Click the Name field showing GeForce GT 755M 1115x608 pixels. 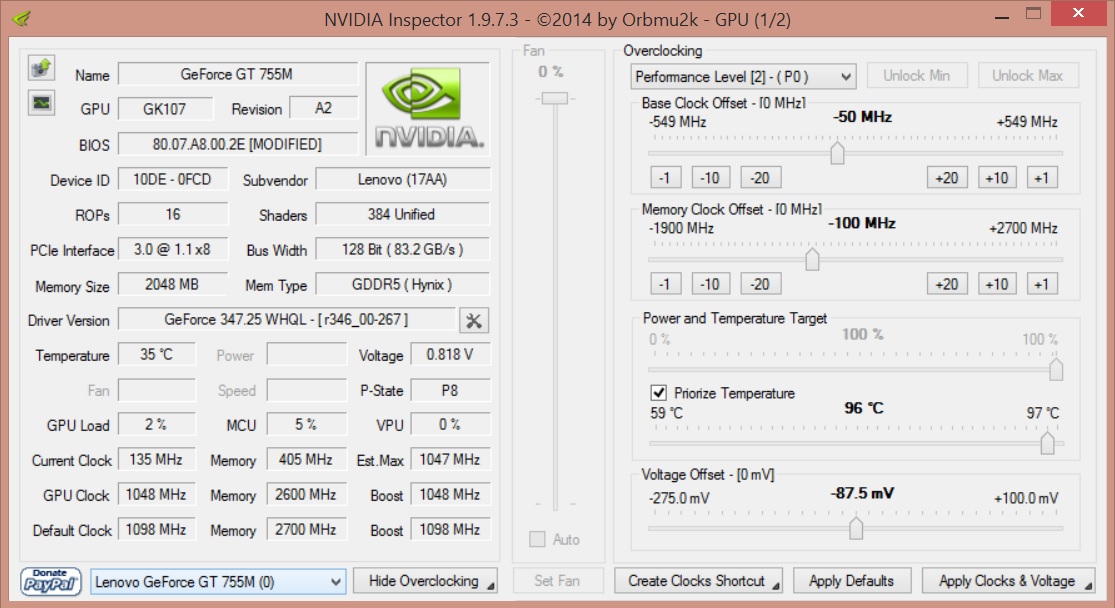(238, 74)
